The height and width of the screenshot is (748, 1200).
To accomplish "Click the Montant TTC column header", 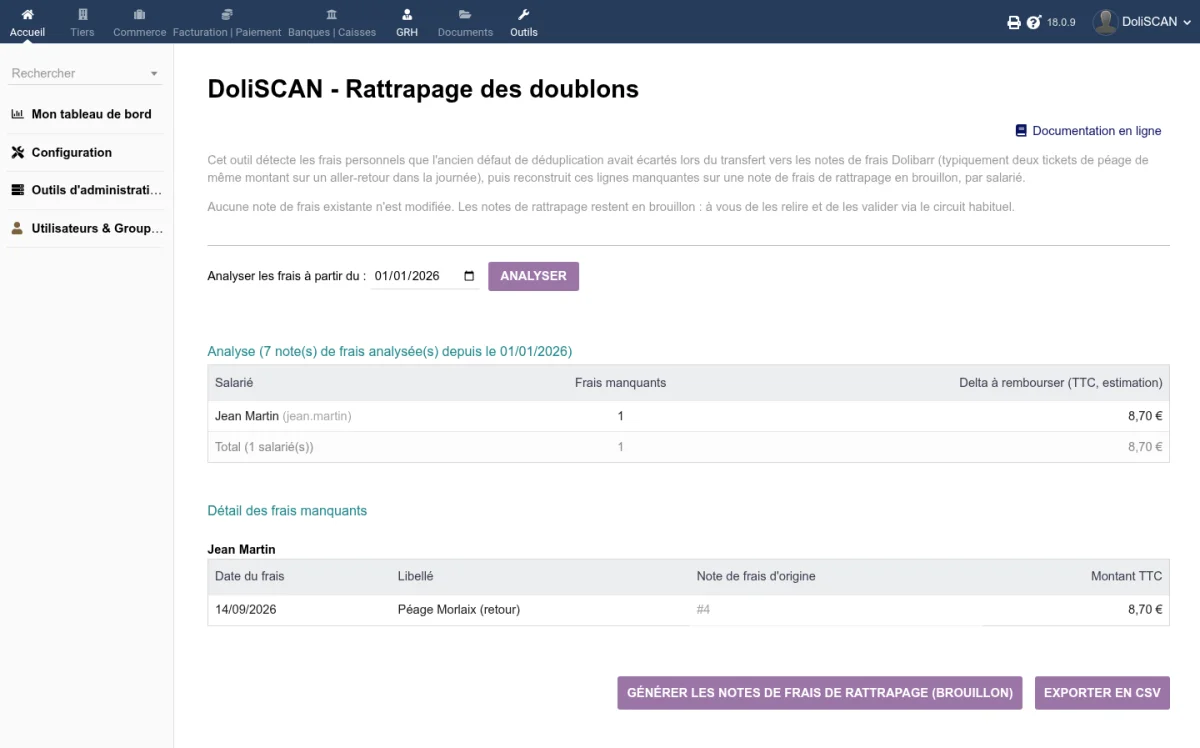I will 1127,576.
